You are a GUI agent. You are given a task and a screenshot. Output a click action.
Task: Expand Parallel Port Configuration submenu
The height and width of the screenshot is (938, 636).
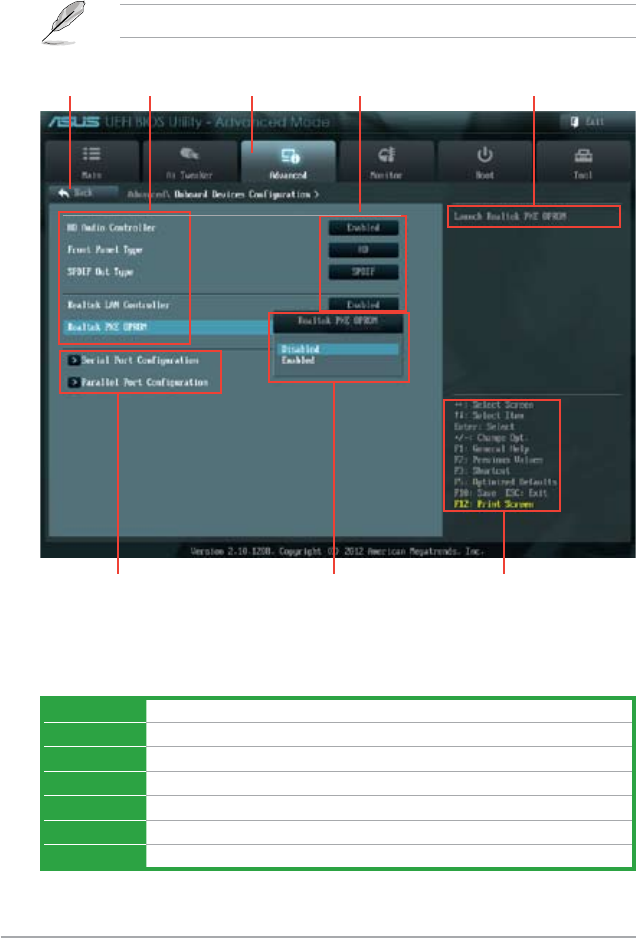click(138, 382)
